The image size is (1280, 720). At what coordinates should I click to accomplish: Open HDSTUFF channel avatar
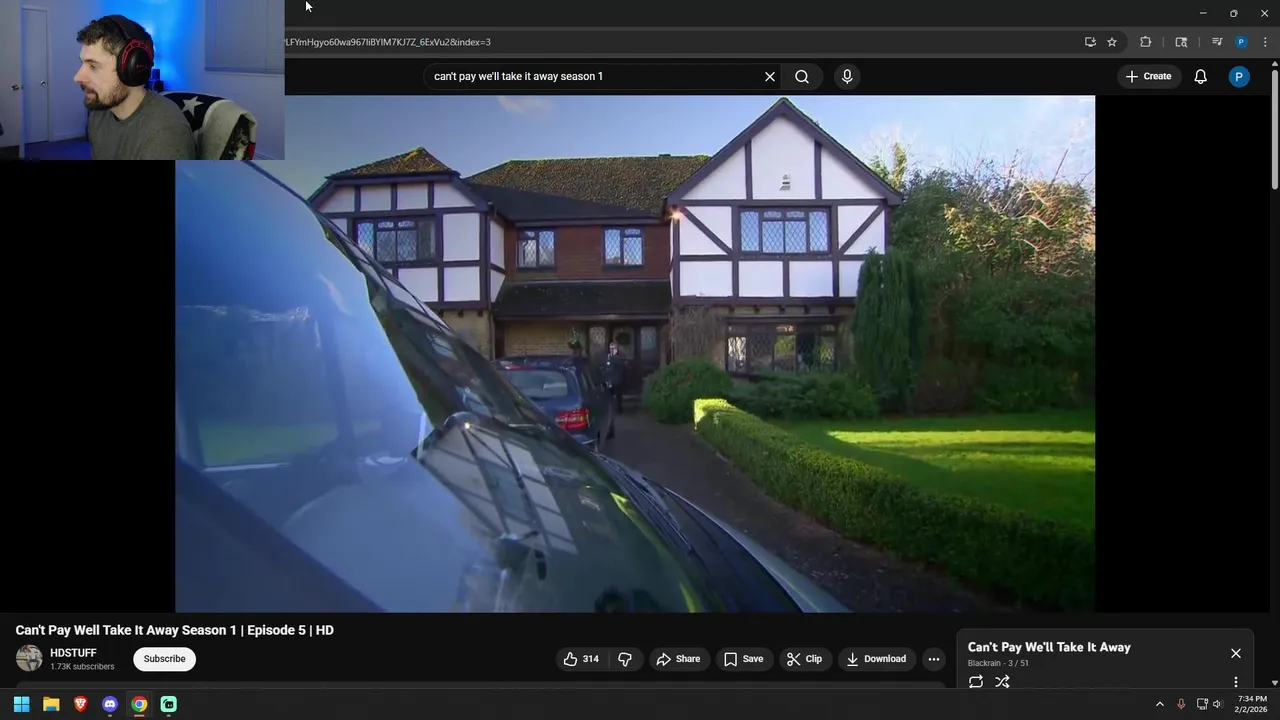click(29, 658)
